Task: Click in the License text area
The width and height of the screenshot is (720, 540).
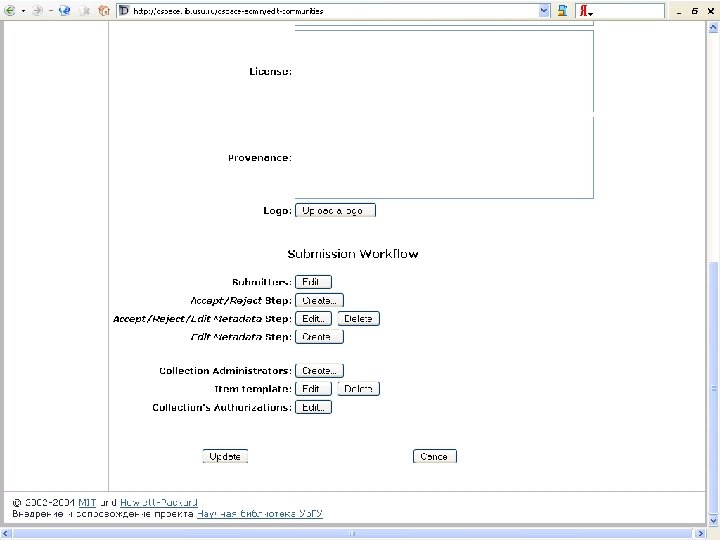Action: pos(444,71)
